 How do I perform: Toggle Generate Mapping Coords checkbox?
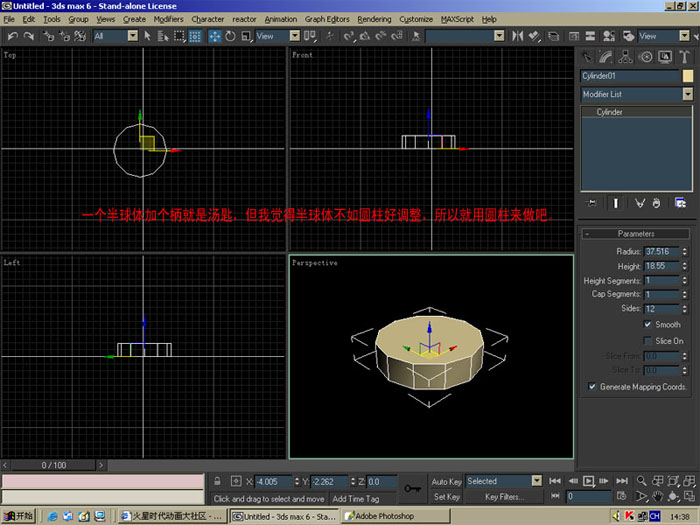click(592, 387)
